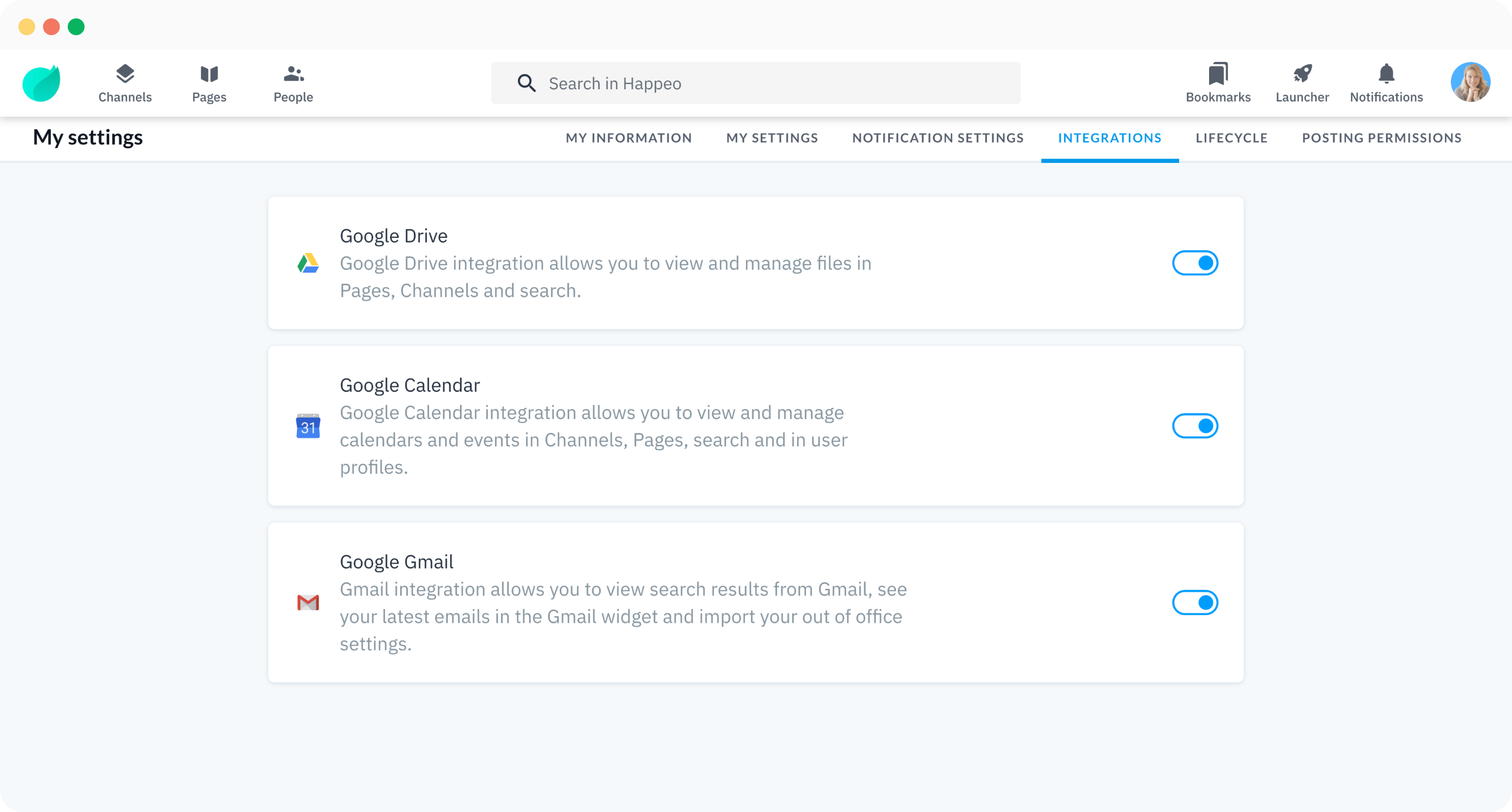Screen dimensions: 1512x812
Task: Open Channels from the top navigation
Action: point(125,83)
